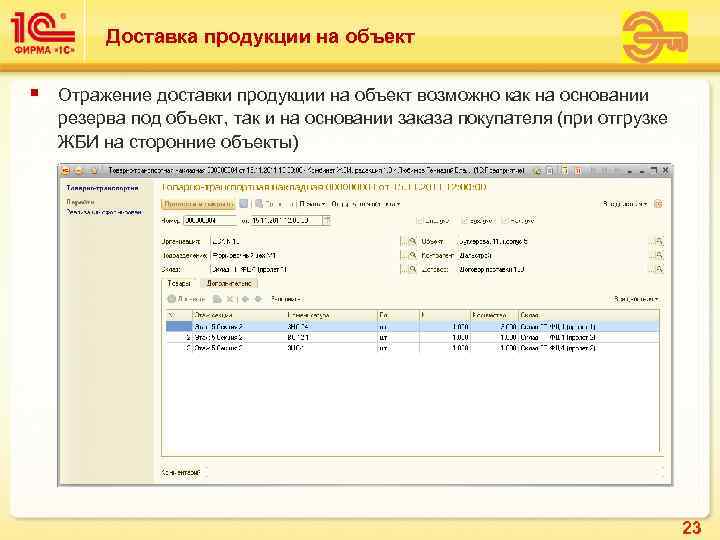
Task: Open the Создать на основании dropdown
Action: (366, 204)
